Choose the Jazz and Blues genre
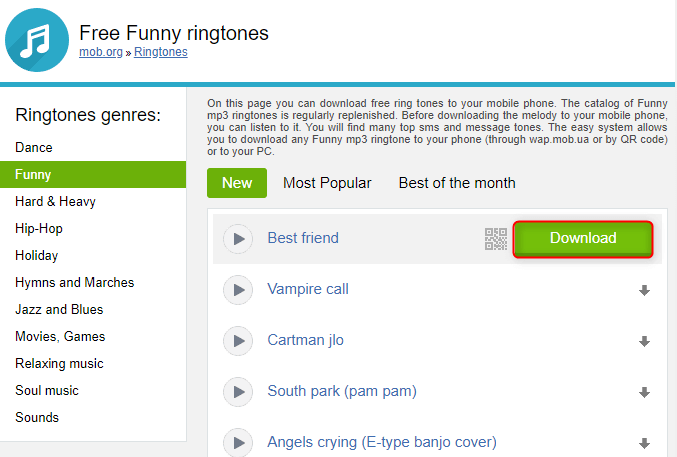The image size is (677, 457). tap(59, 309)
